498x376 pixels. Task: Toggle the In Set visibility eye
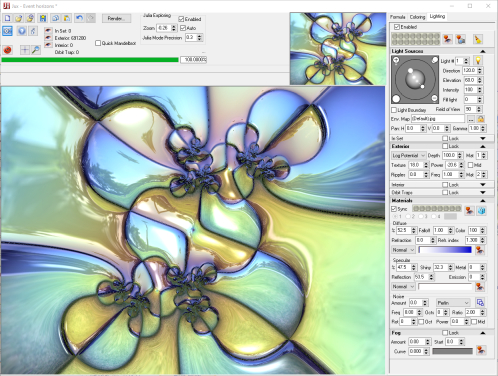(x=48, y=31)
